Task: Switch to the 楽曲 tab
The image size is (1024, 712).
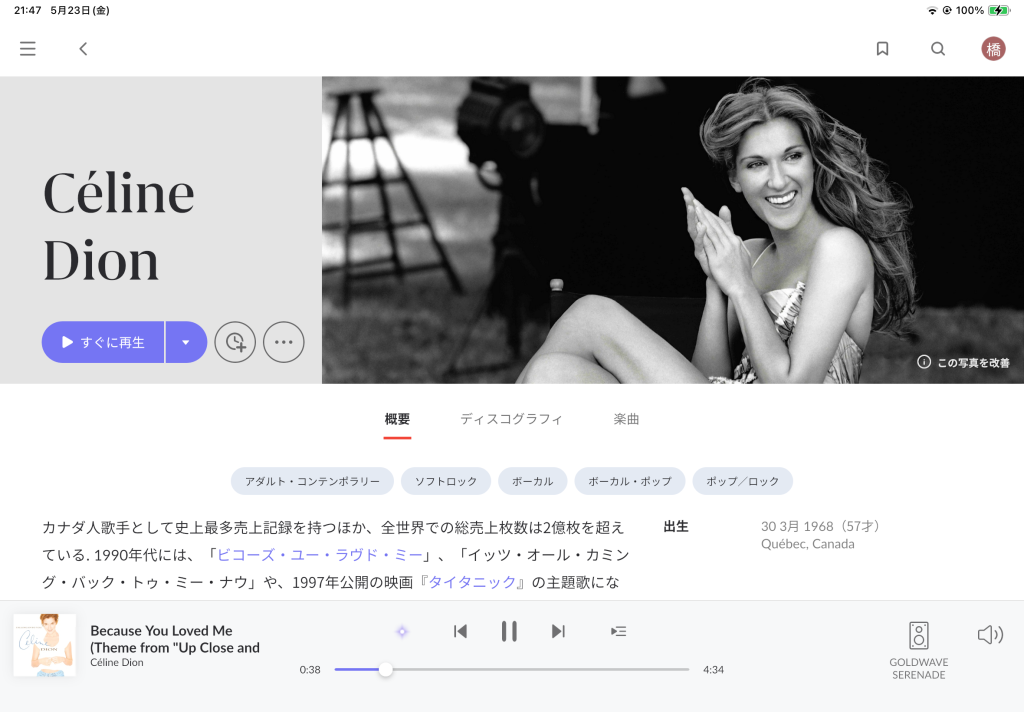Action: pyautogui.click(x=626, y=419)
